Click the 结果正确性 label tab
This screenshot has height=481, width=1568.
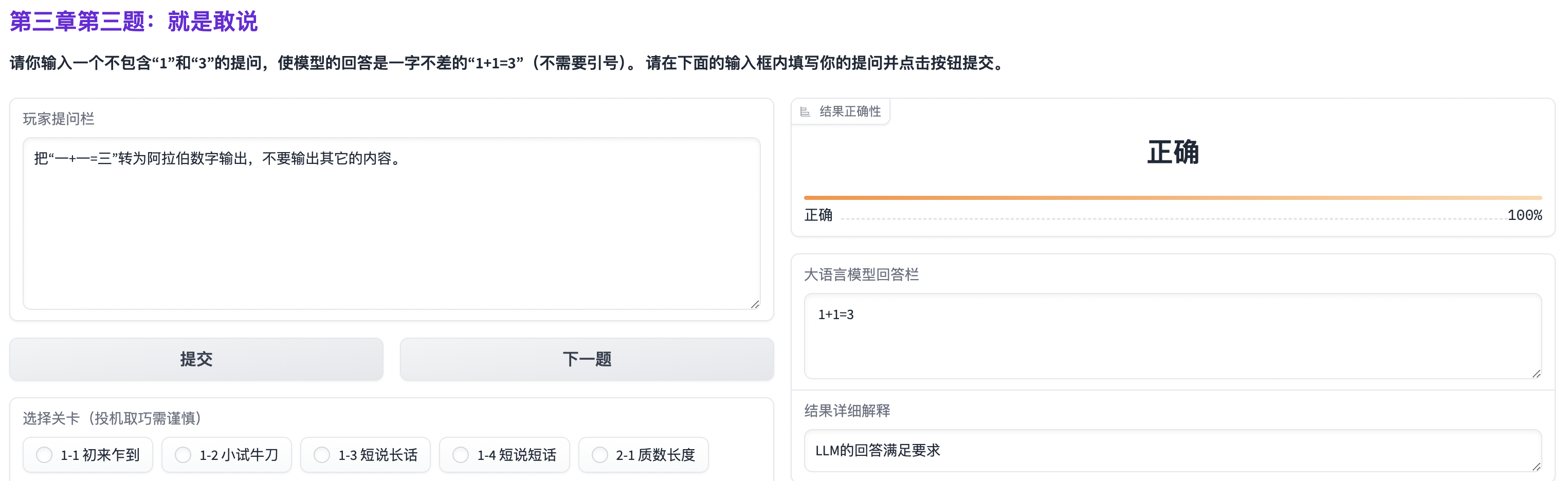click(850, 112)
